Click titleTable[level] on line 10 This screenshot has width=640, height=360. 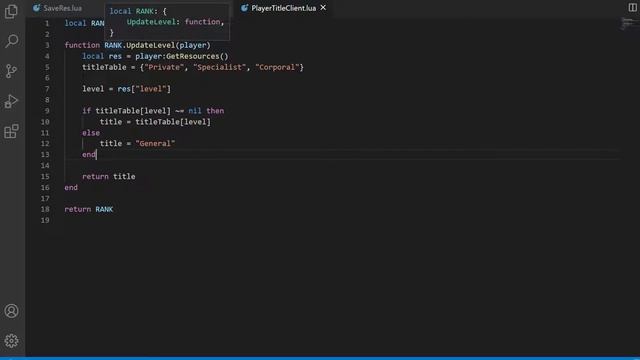[173, 122]
